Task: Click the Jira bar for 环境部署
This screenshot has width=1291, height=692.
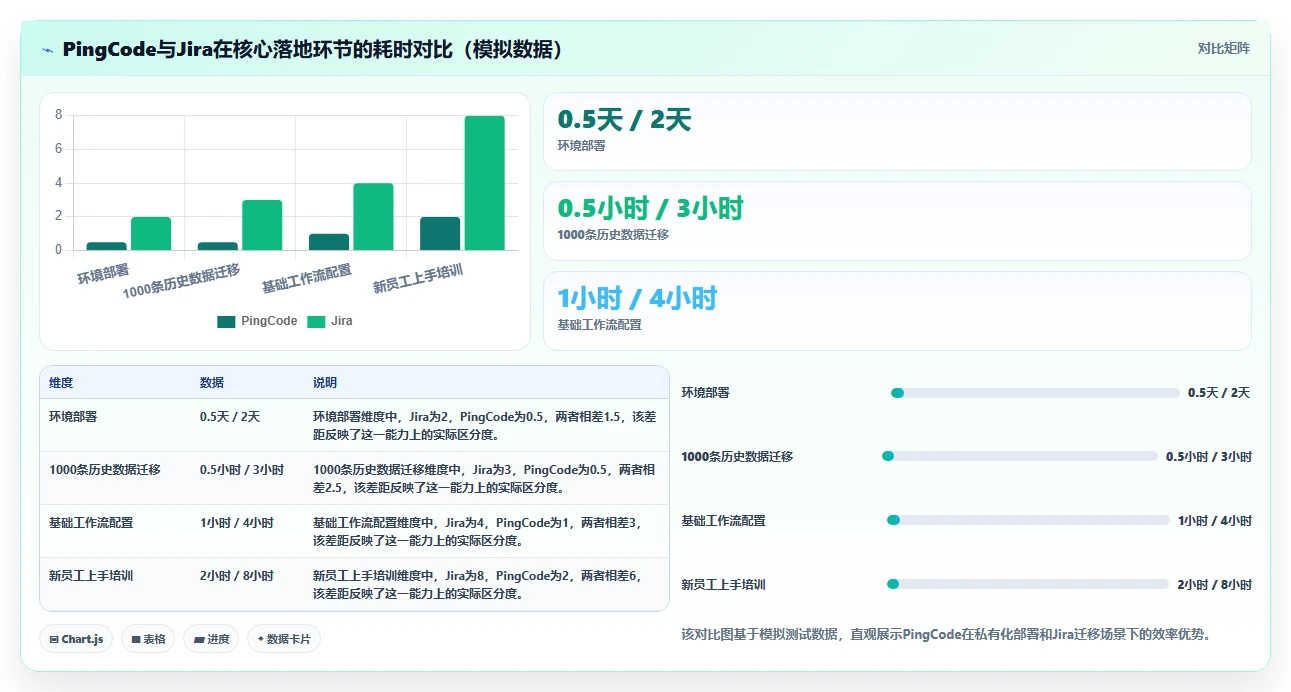Action: [151, 233]
